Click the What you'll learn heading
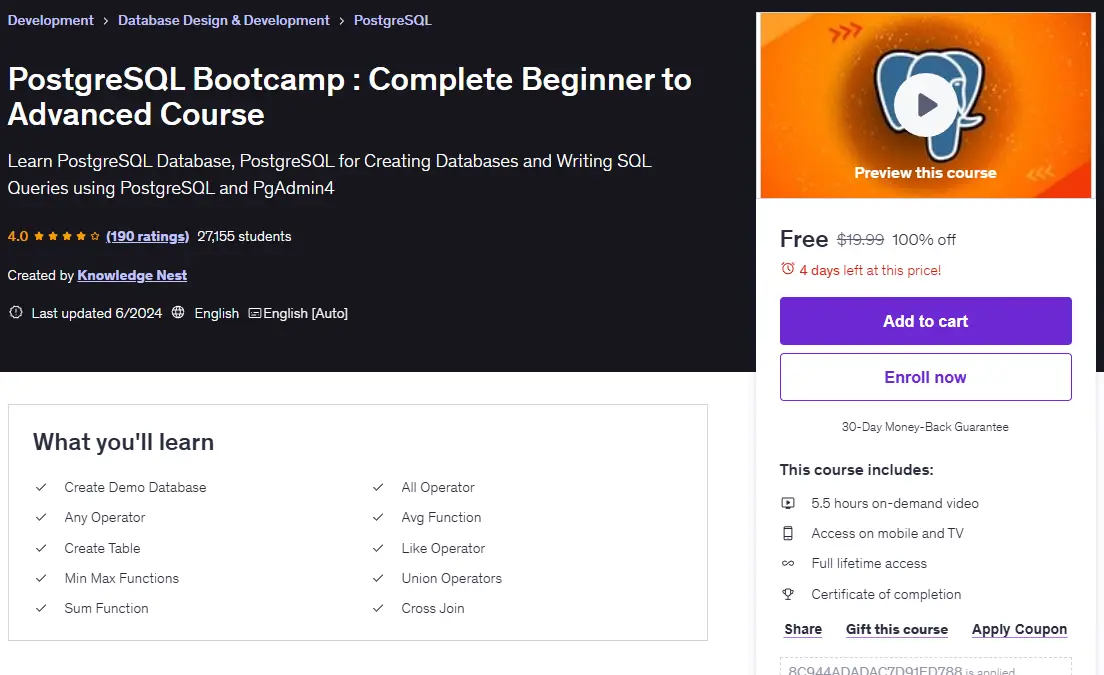 [x=123, y=442]
